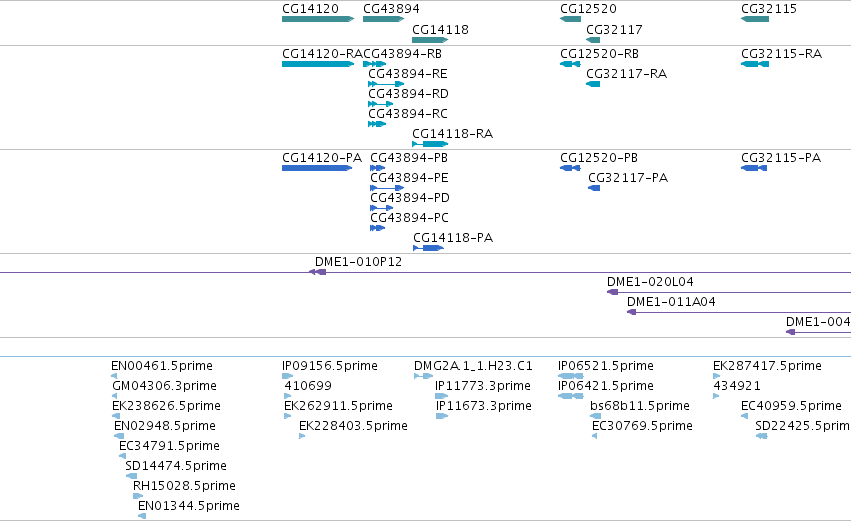
Task: Click clone DME1-010P12 label
Action: coord(358,262)
